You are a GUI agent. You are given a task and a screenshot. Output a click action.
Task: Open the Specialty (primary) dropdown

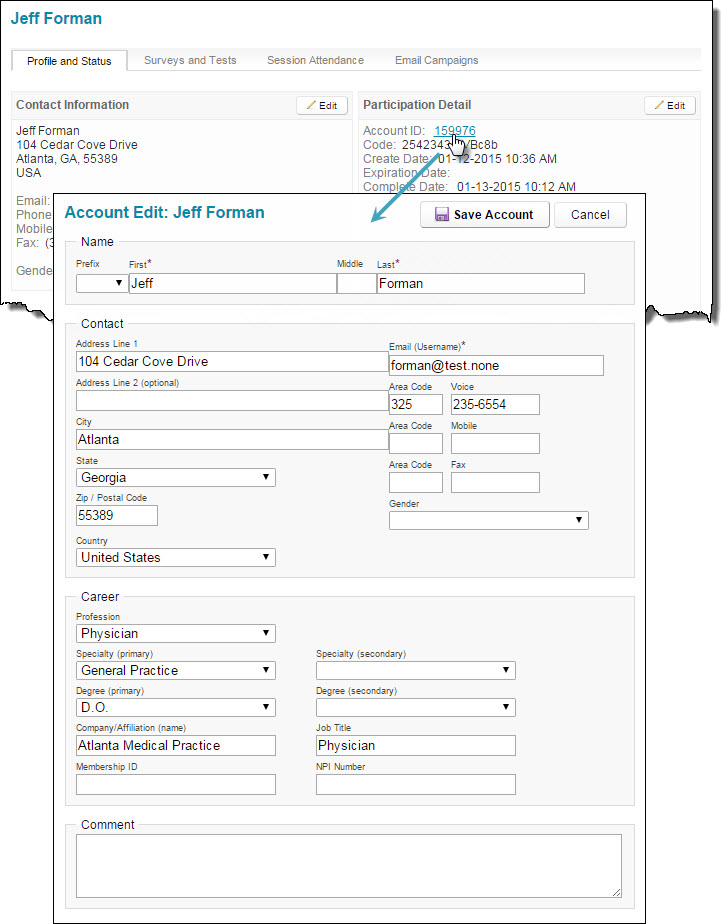(176, 671)
